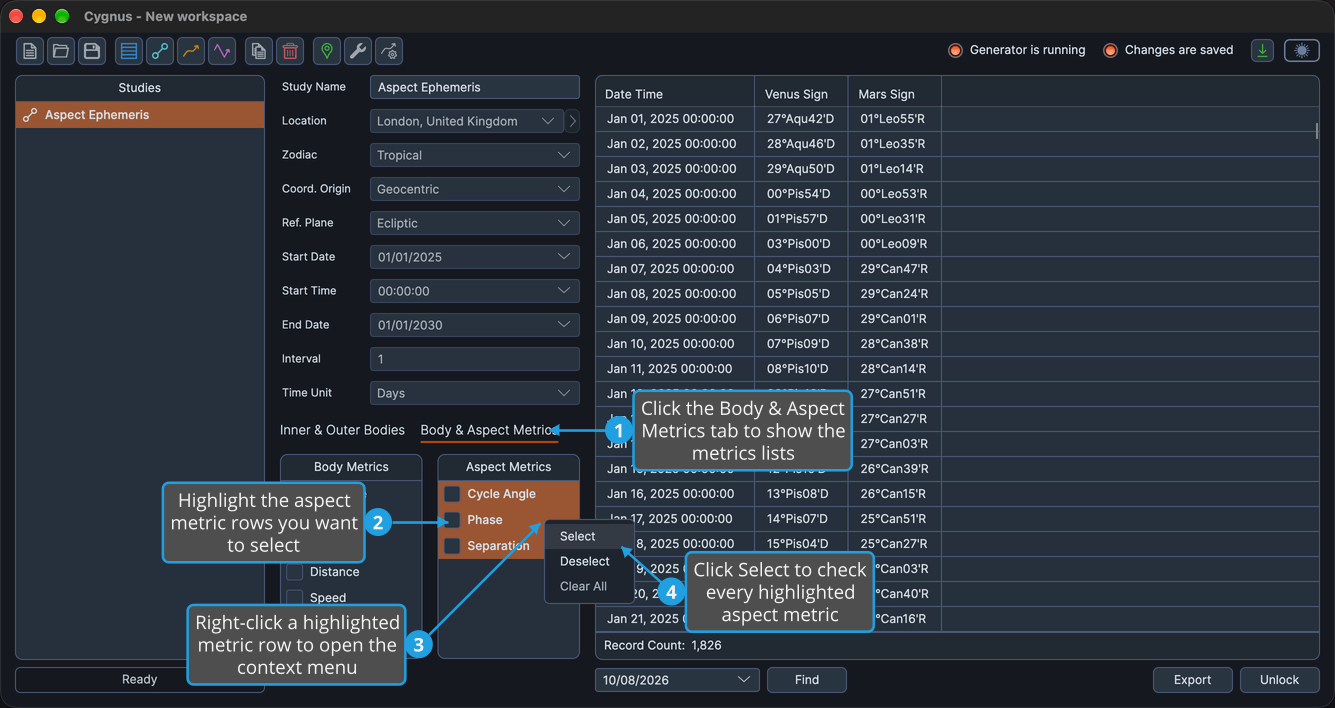Screen dimensions: 1335x708
Task: Click the purple zigzag line icon
Action: click(222, 51)
